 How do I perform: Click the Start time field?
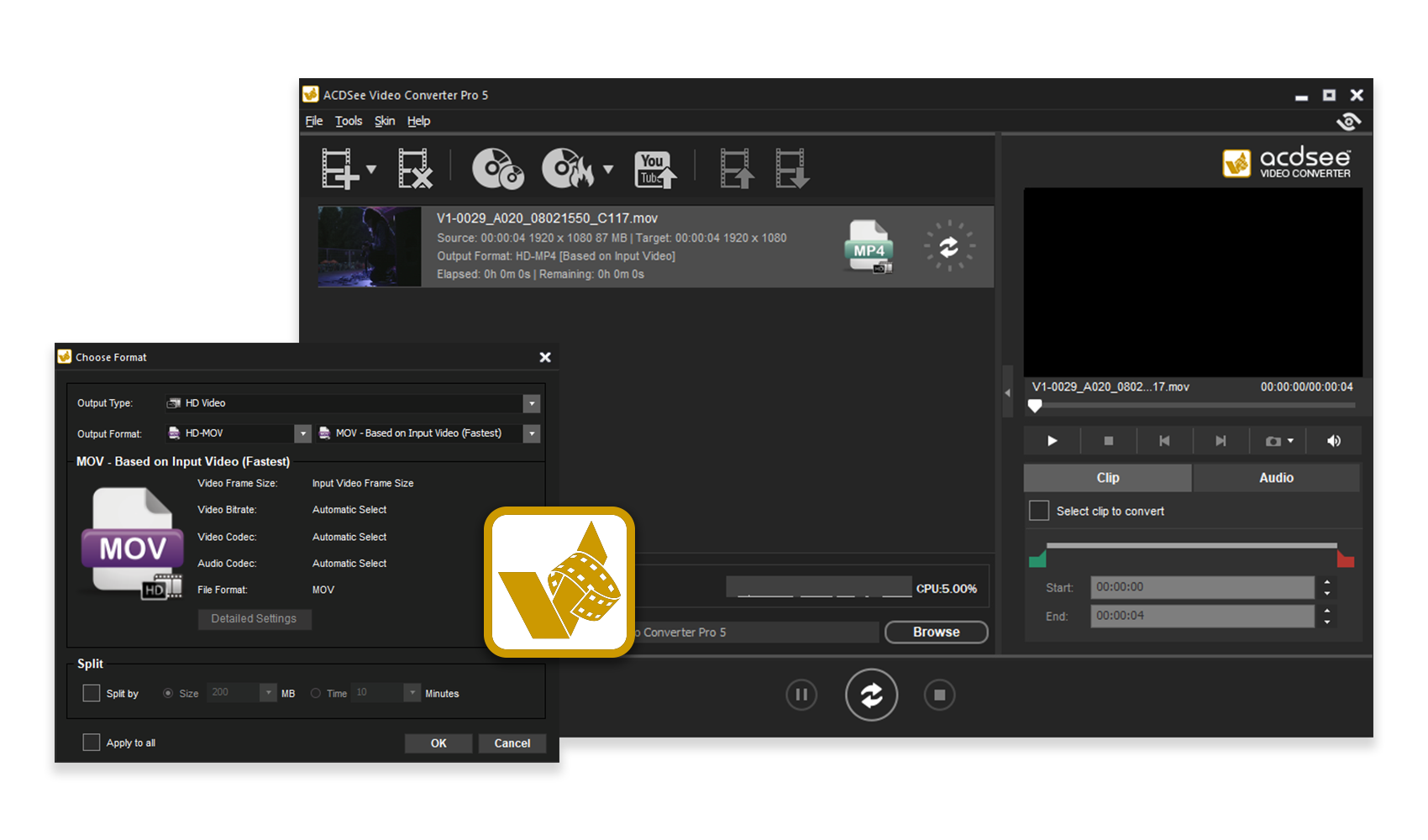coord(1202,587)
